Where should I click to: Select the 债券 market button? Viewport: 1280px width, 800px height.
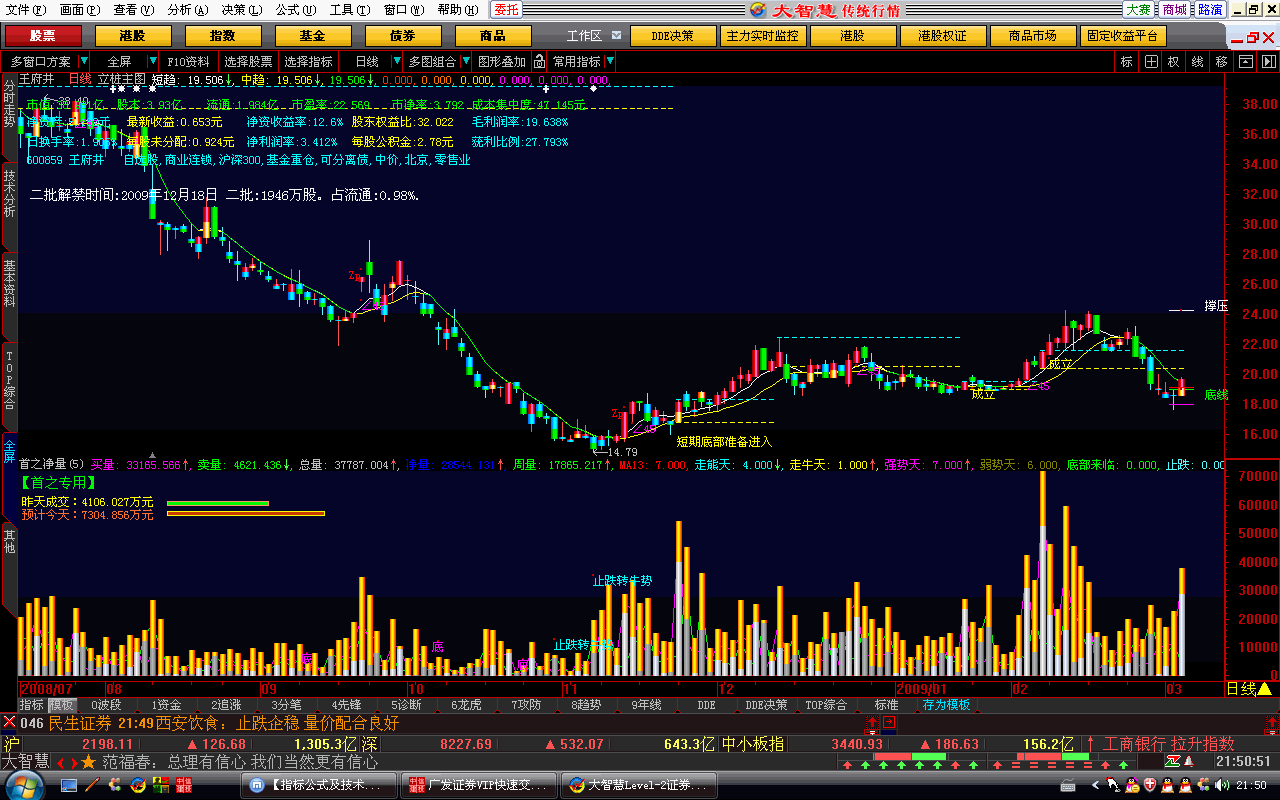[403, 36]
